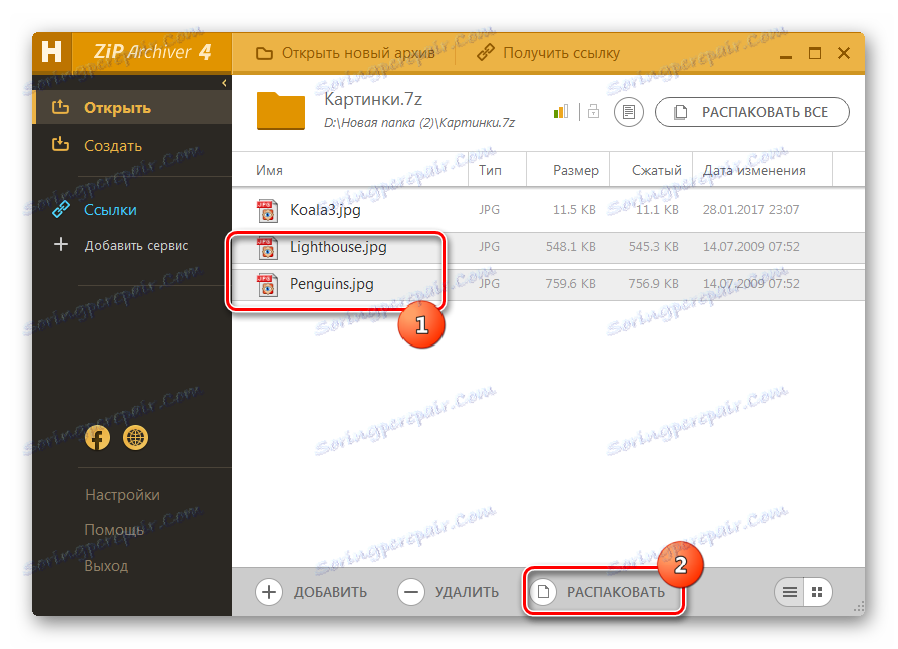Open the website globe icon
Image resolution: width=898 pixels, height=649 pixels.
pyautogui.click(x=136, y=438)
